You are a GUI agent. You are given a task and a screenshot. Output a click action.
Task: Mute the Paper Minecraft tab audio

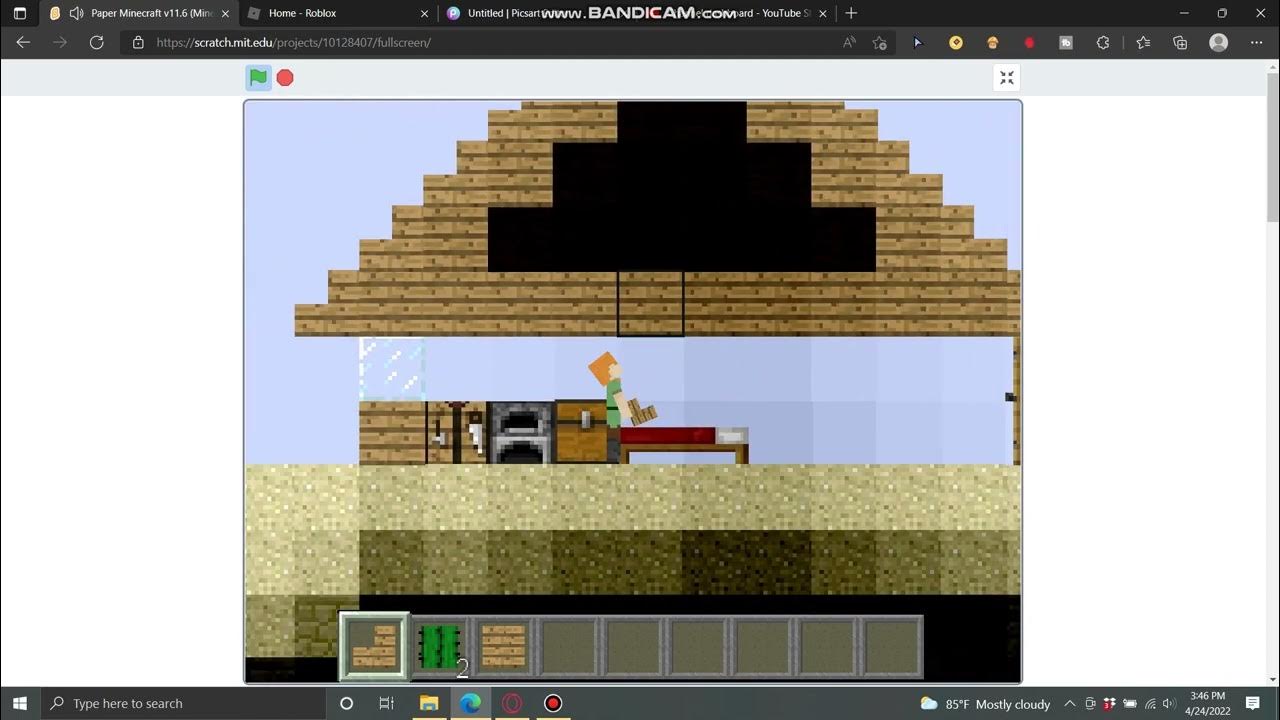77,13
